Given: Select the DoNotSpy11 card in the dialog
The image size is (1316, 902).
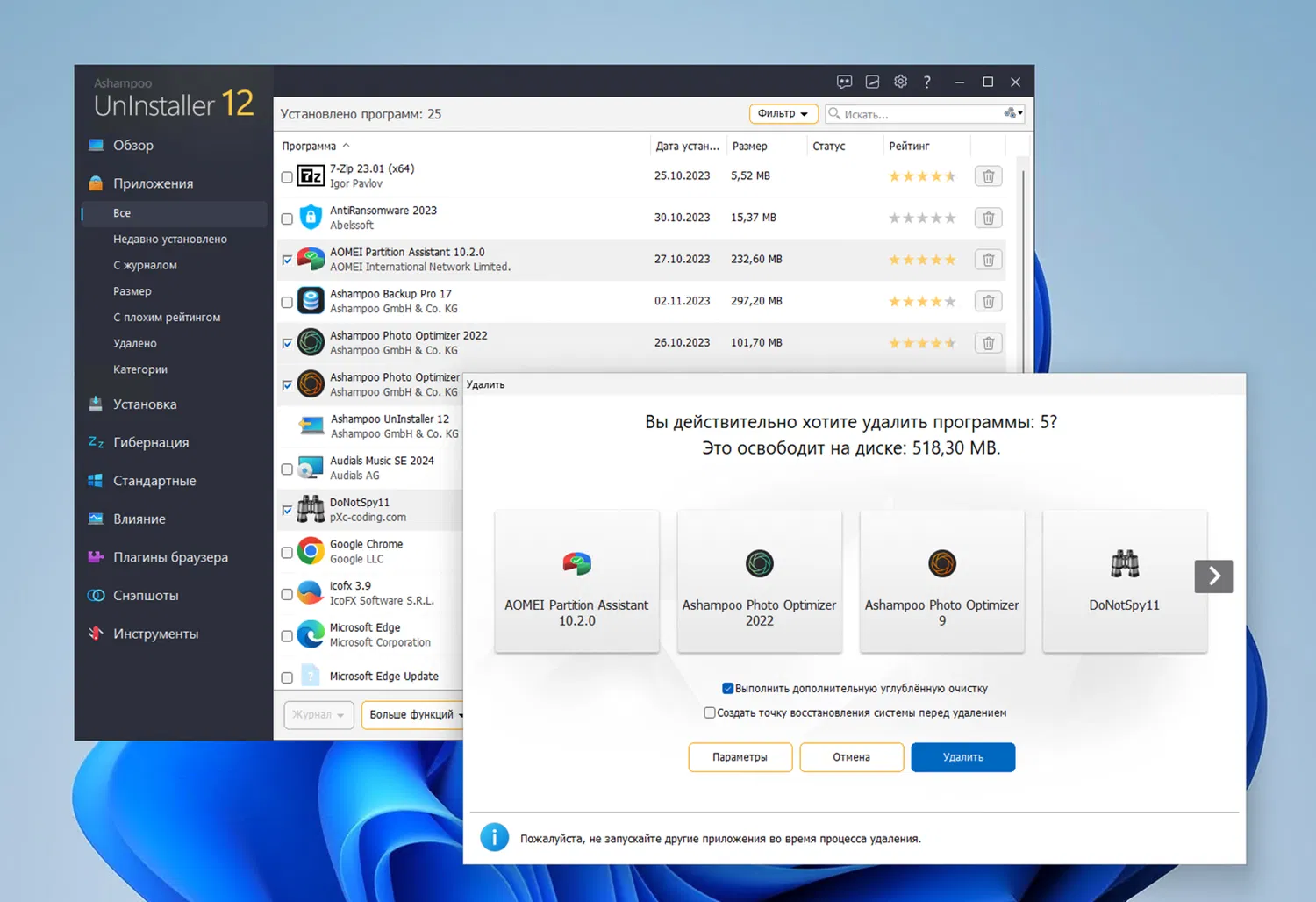Looking at the screenshot, I should [x=1125, y=581].
